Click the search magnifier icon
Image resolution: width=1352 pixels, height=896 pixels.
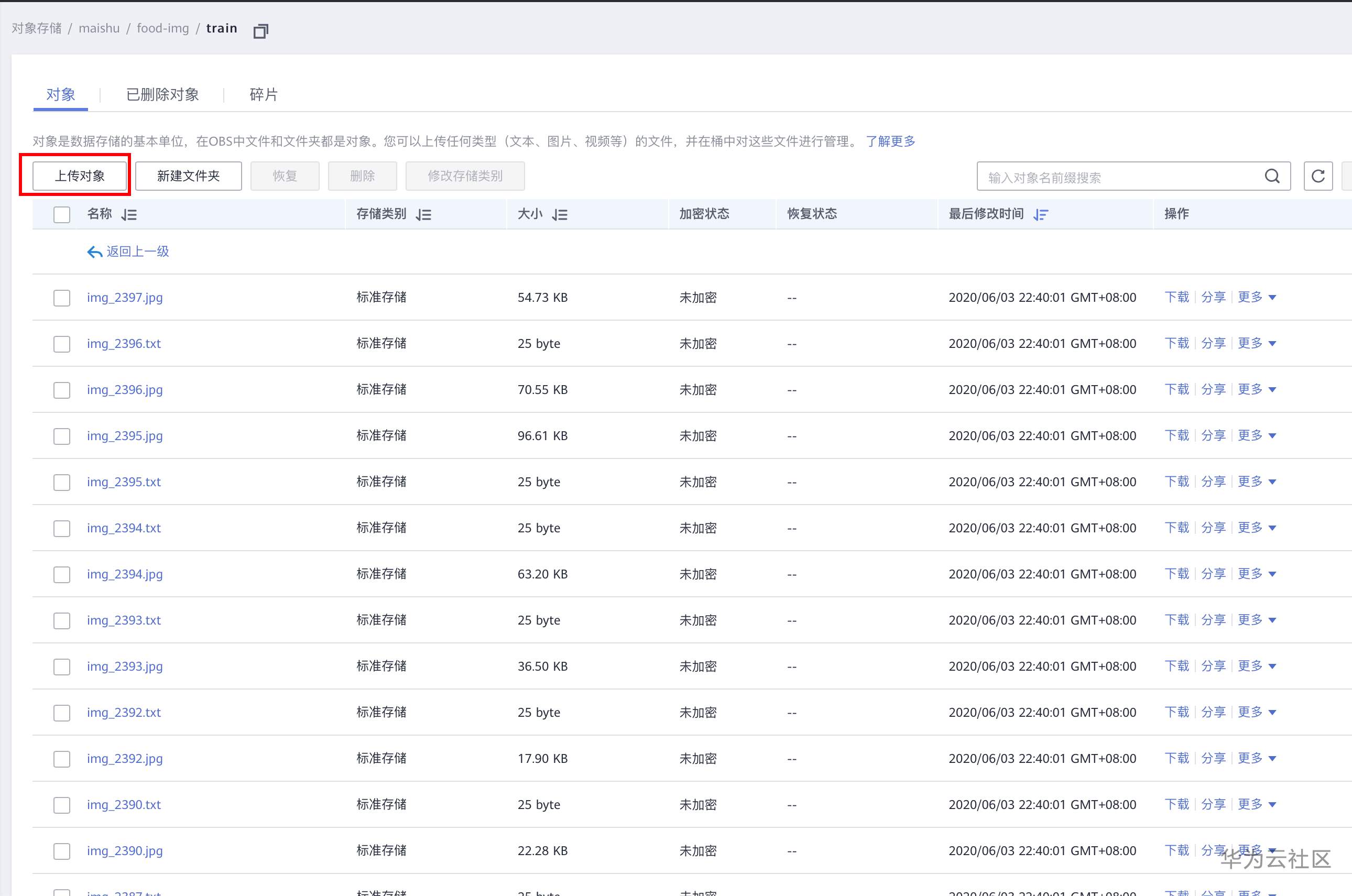click(x=1271, y=176)
